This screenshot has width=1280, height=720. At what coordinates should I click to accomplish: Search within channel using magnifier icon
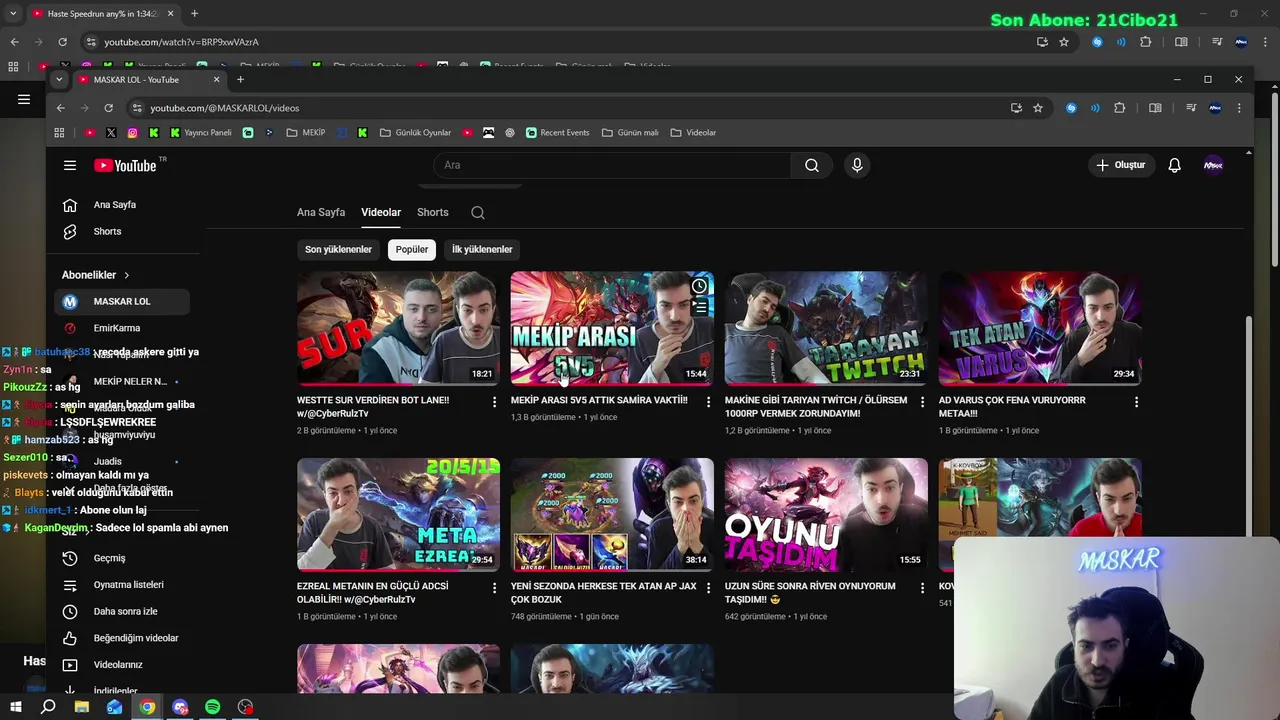(x=478, y=212)
